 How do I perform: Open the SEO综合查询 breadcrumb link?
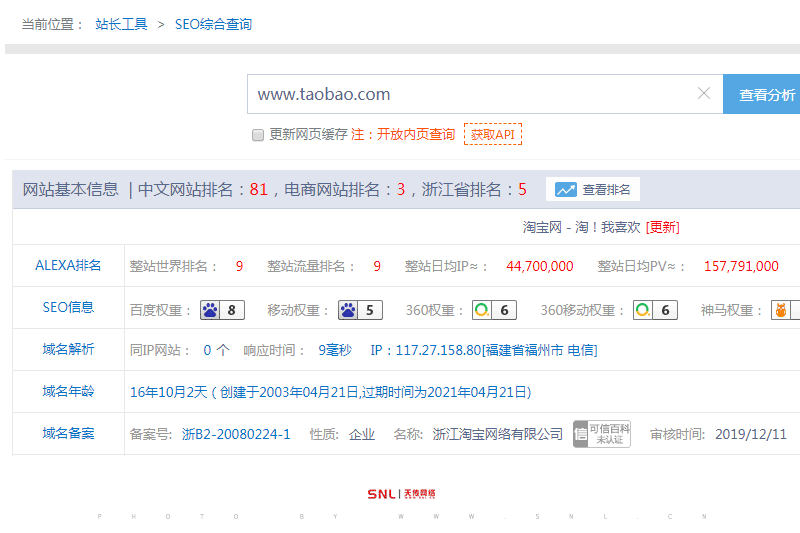click(213, 24)
